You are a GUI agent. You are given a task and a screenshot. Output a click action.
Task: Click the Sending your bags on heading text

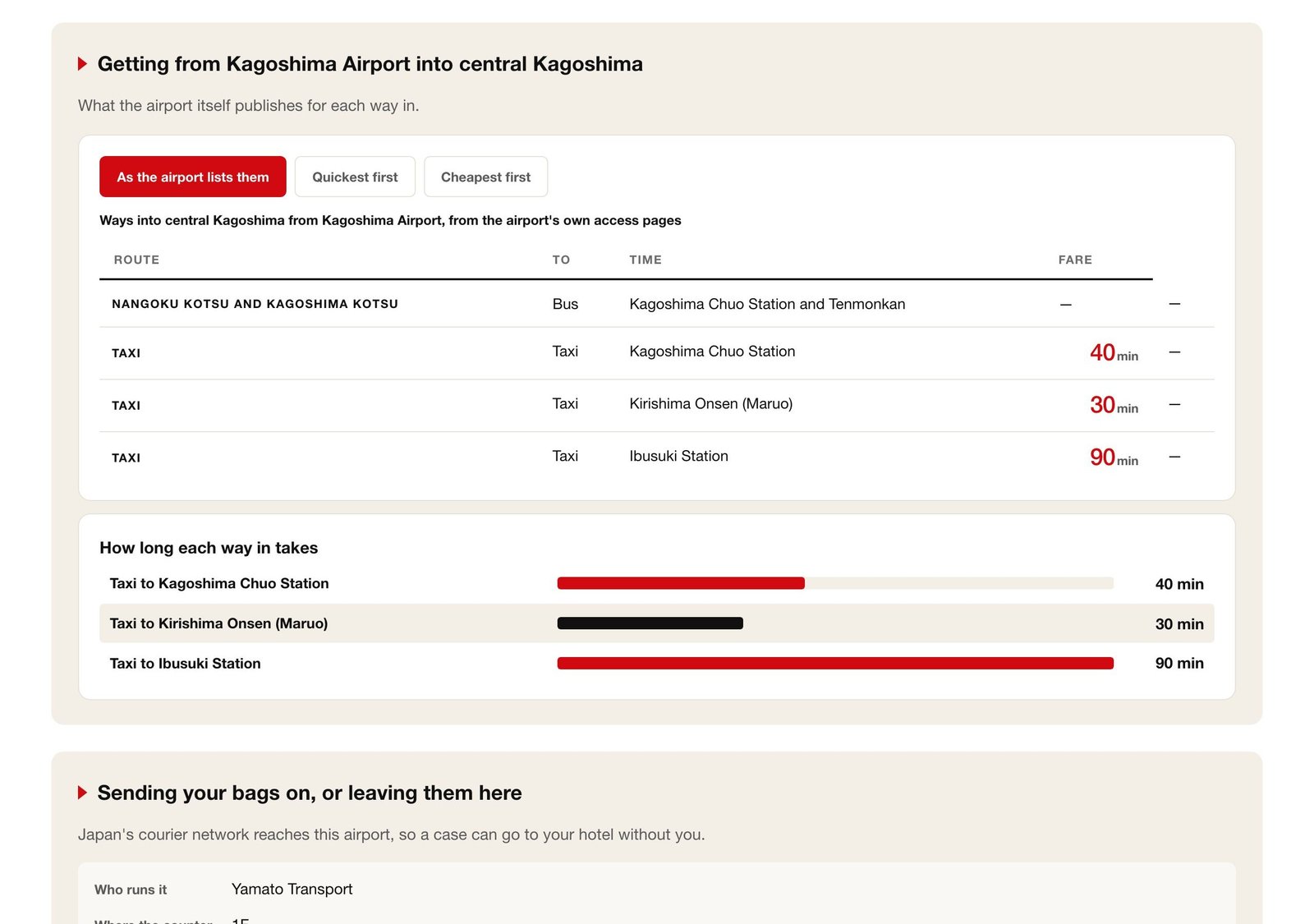point(310,793)
